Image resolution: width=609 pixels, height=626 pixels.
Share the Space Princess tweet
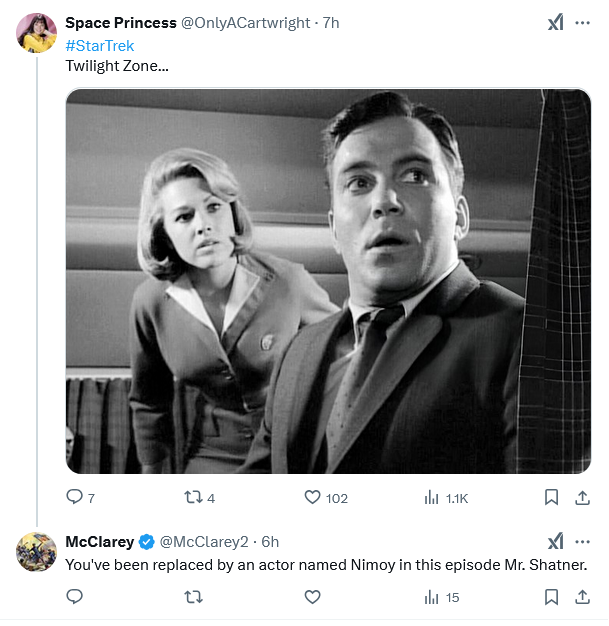tap(582, 497)
